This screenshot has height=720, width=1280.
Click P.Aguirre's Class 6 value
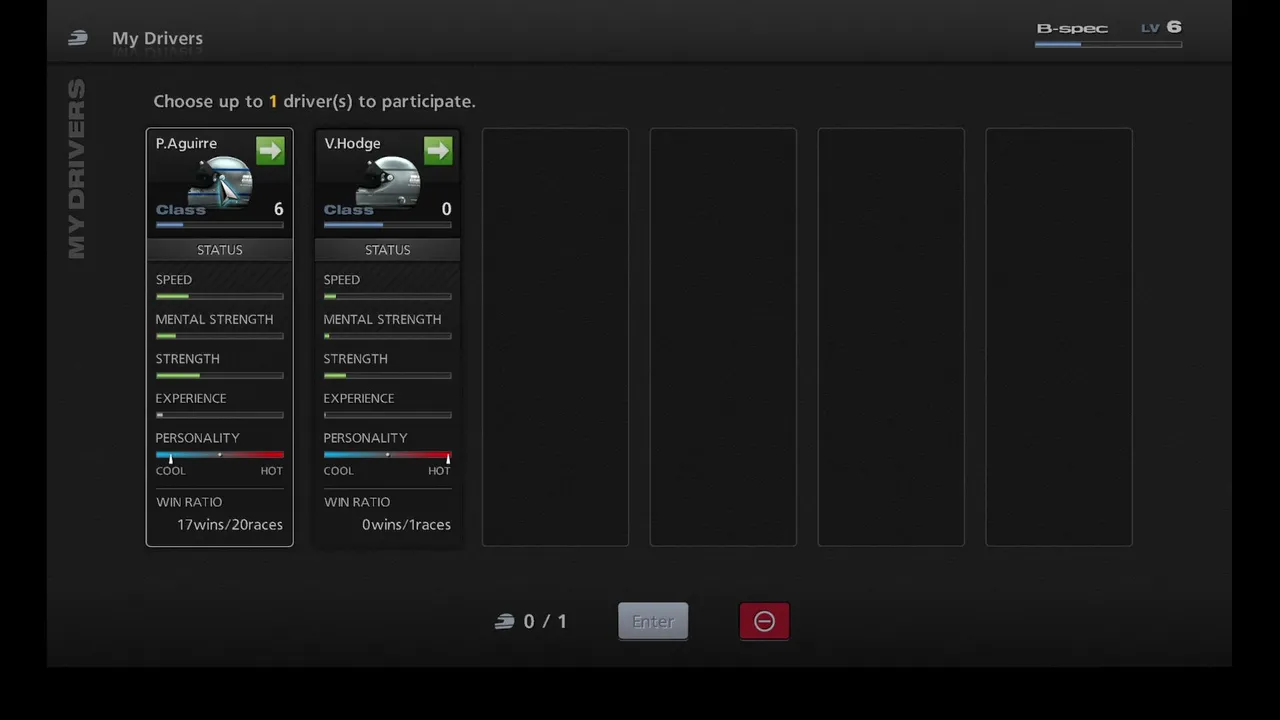click(278, 209)
